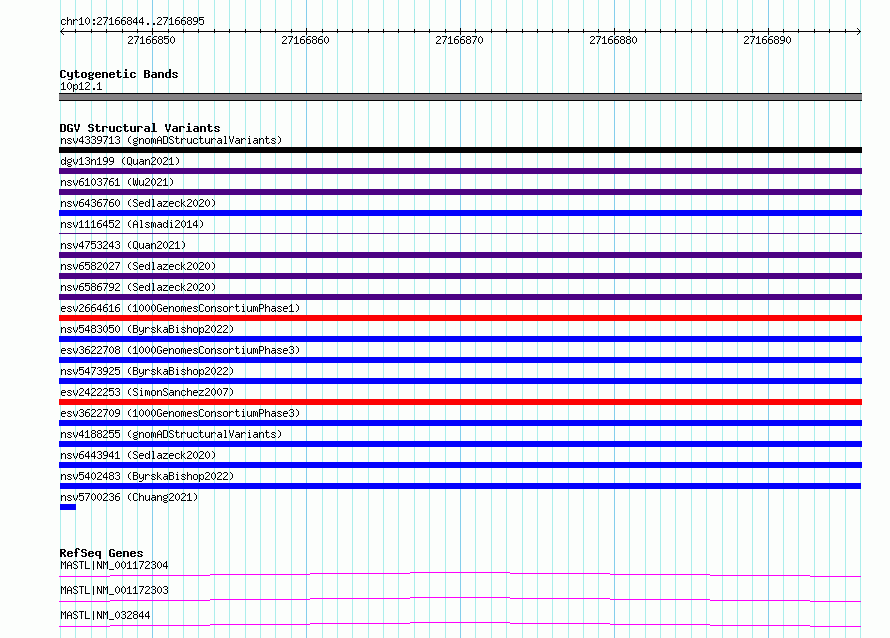Click the blue esv3622709 variant bar
890x638 pixels.
coord(460,423)
